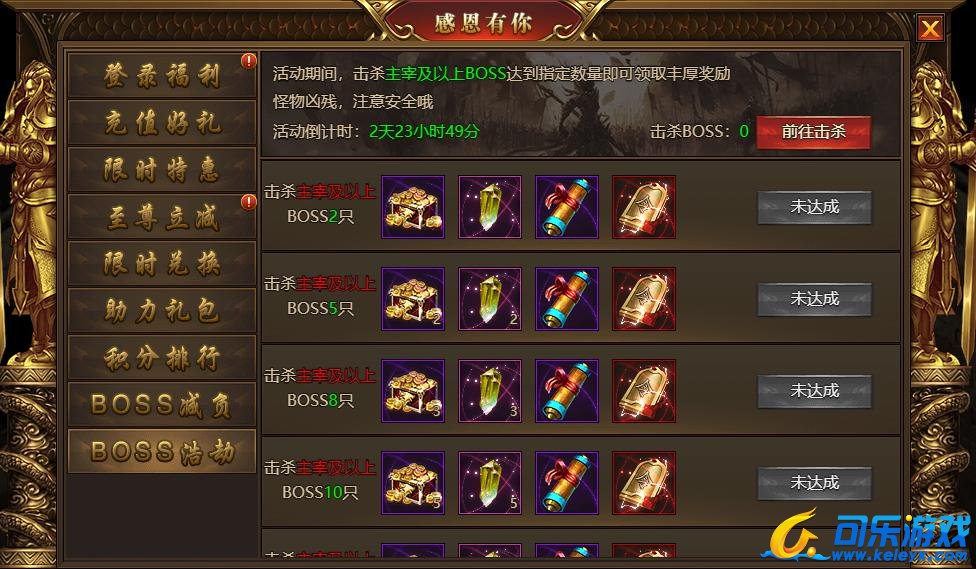976x569 pixels.
Task: Click 未达成 button for BOSS2 reward
Action: pyautogui.click(x=814, y=207)
